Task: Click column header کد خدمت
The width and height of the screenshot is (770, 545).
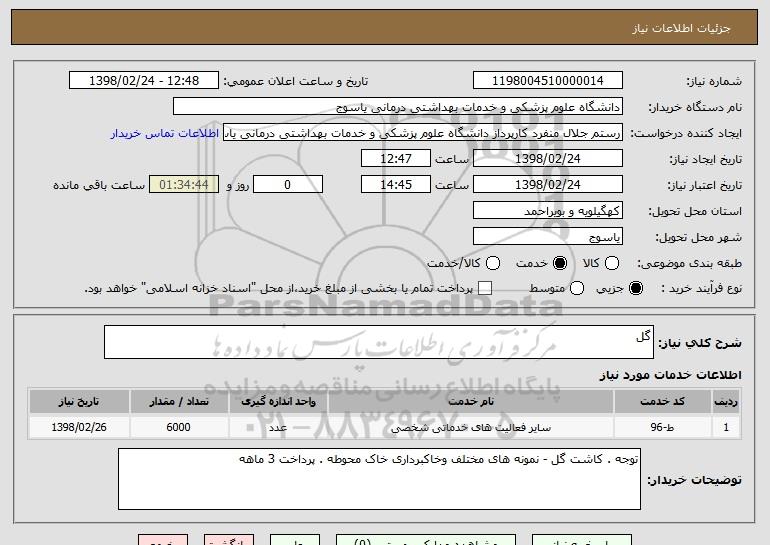Action: click(662, 402)
